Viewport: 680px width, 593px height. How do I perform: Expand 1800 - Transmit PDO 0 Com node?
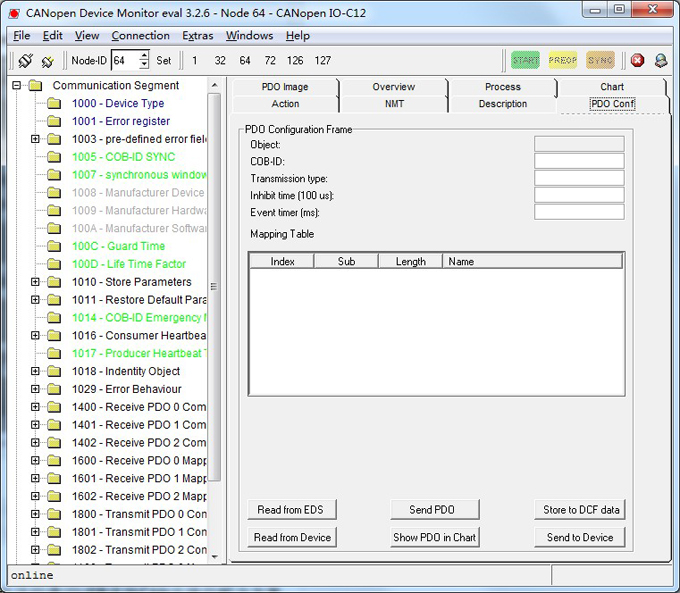point(35,514)
